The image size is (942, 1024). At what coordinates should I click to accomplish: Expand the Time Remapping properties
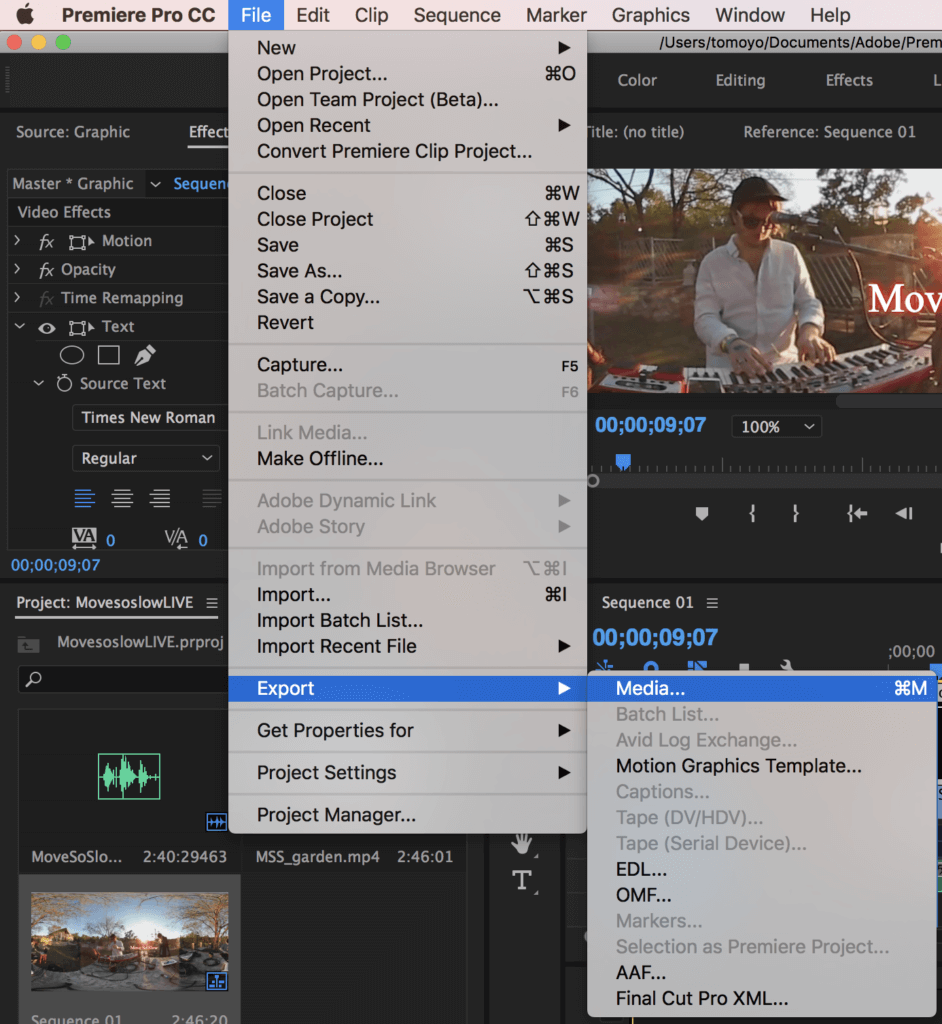(x=18, y=298)
